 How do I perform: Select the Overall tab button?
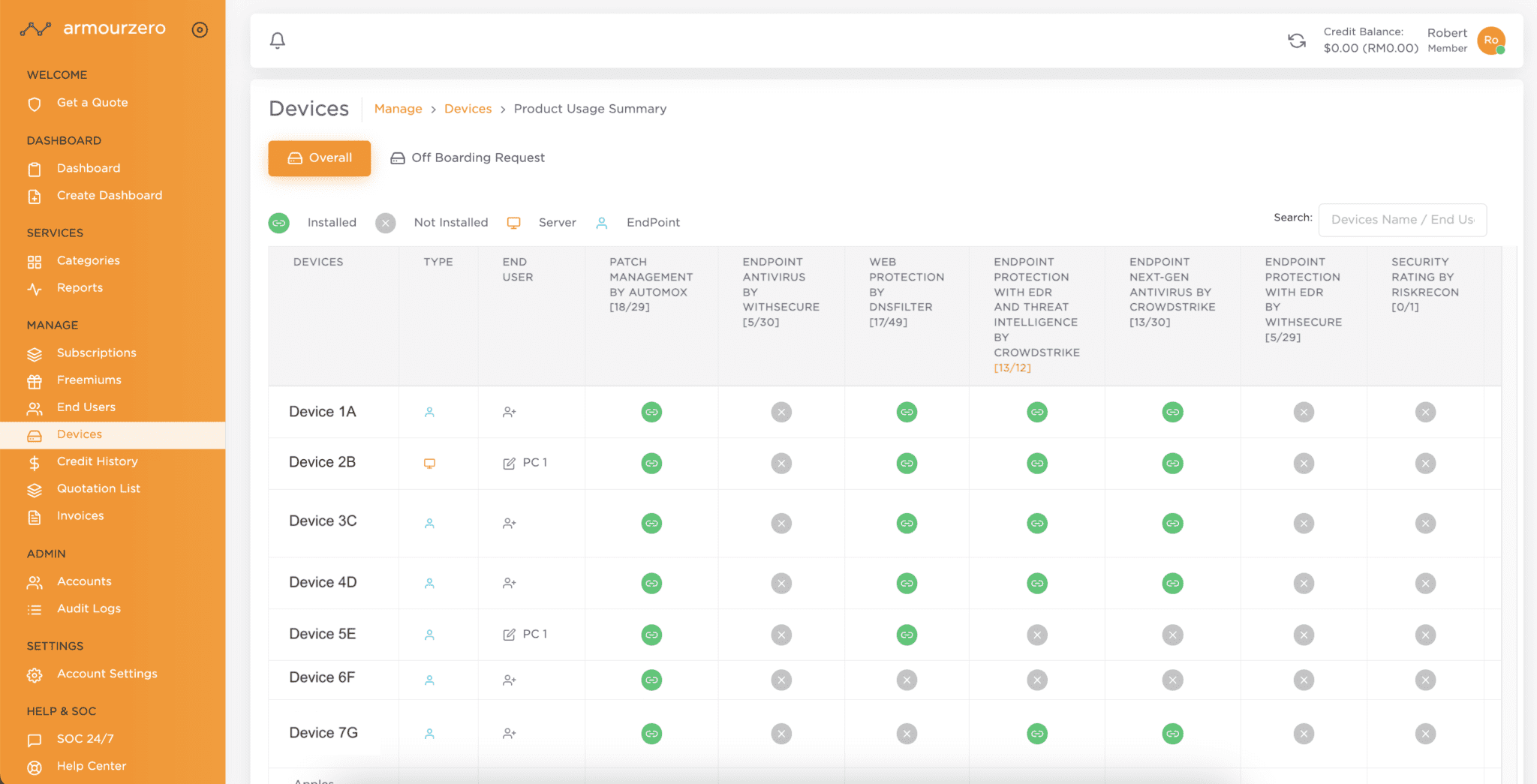[320, 158]
